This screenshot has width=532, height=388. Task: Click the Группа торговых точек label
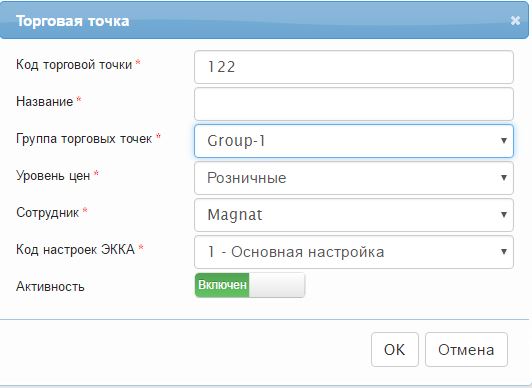pos(84,139)
